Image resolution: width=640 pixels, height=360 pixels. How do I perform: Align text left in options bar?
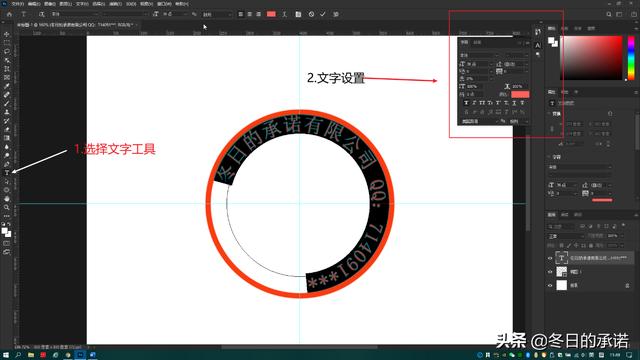240,14
